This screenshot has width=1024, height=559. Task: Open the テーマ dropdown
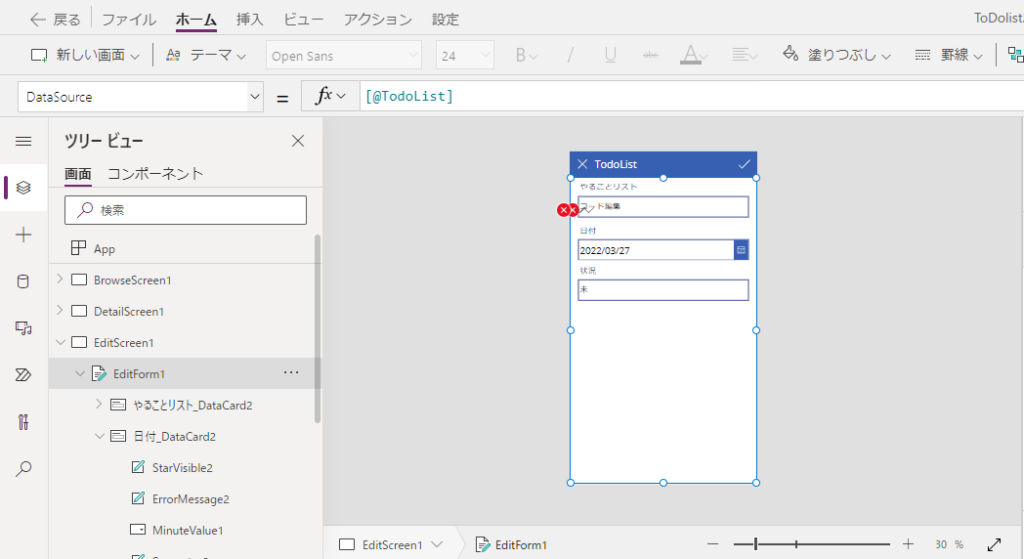click(206, 56)
